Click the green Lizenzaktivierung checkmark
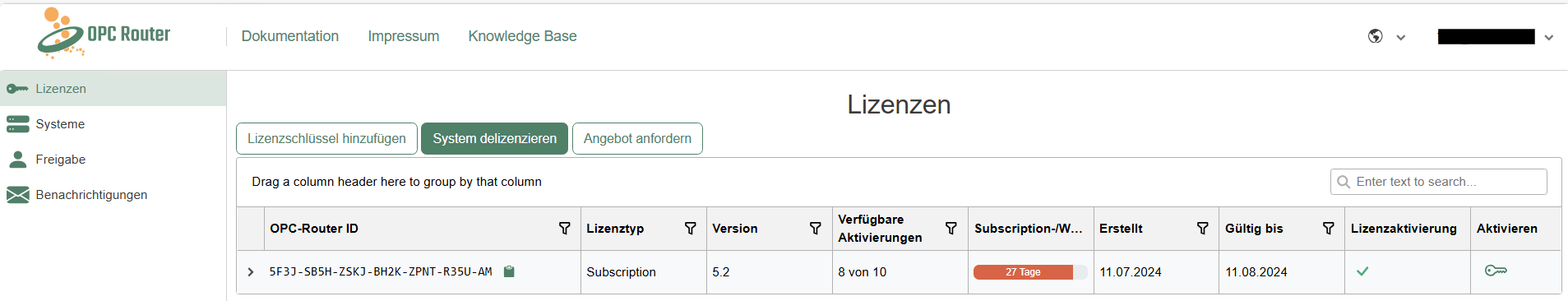 (1362, 271)
